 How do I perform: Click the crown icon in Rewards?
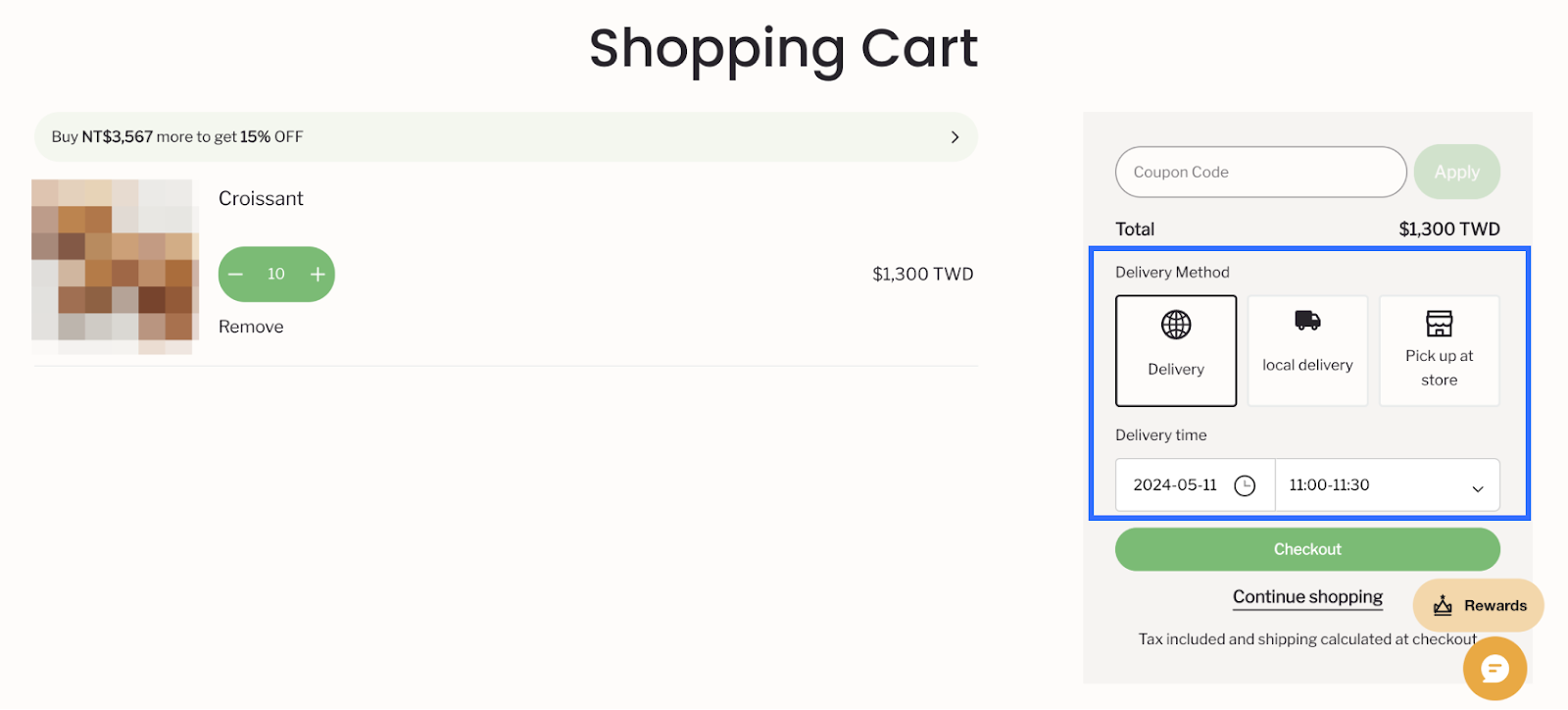click(1443, 606)
